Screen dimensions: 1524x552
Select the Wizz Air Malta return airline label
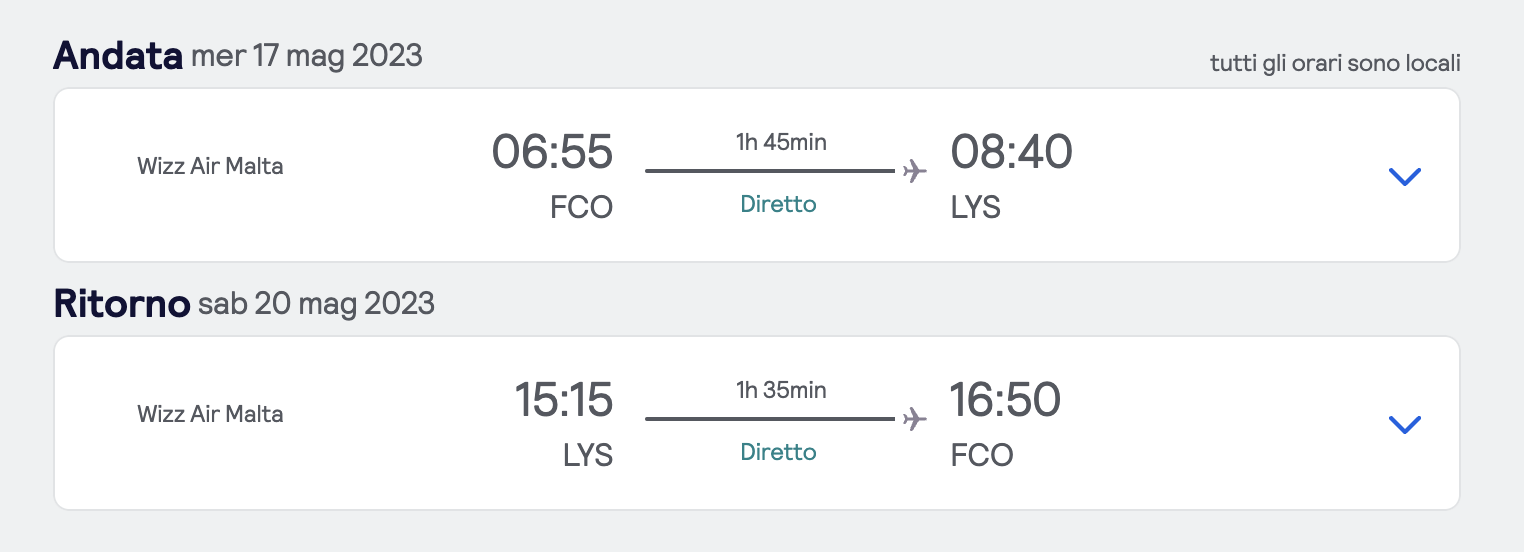tap(210, 414)
